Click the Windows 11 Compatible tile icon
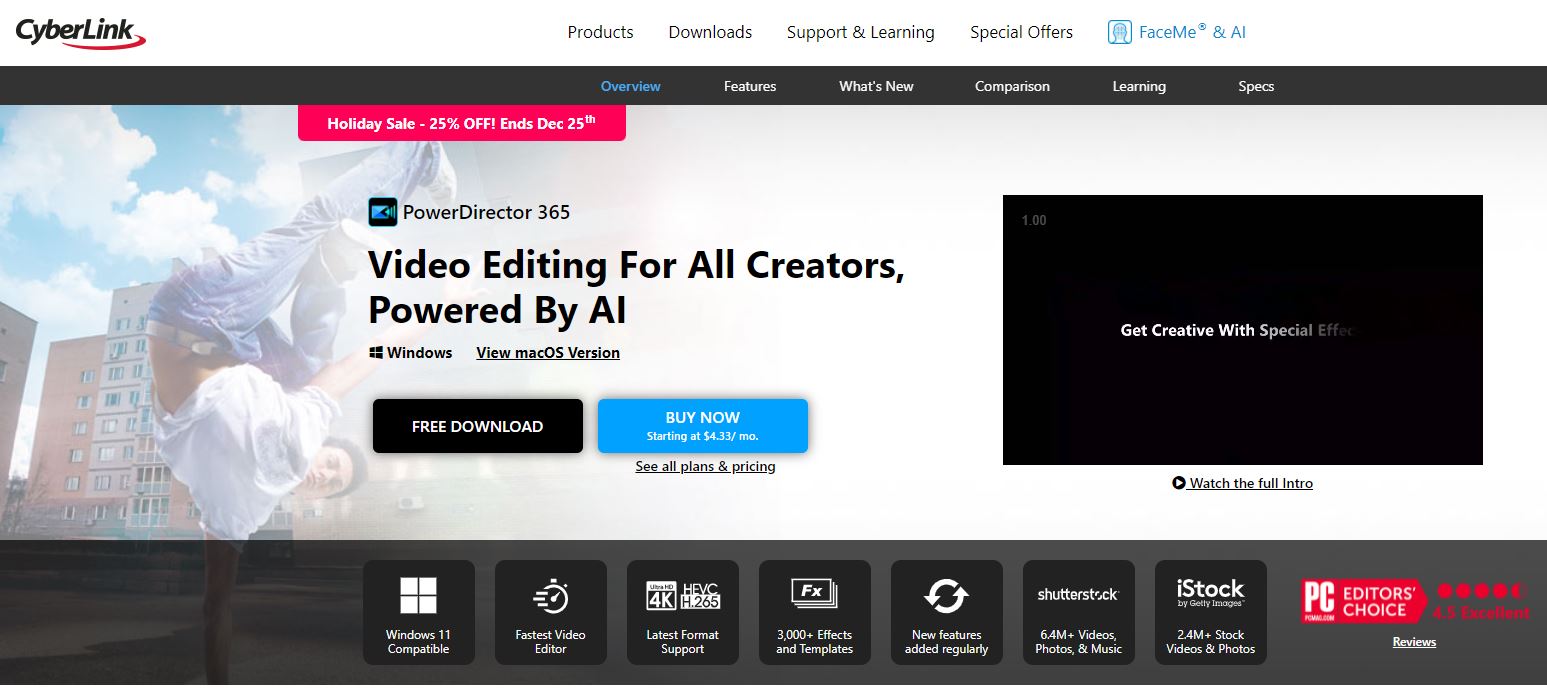Screen dimensions: 1547x698 (x=418, y=595)
